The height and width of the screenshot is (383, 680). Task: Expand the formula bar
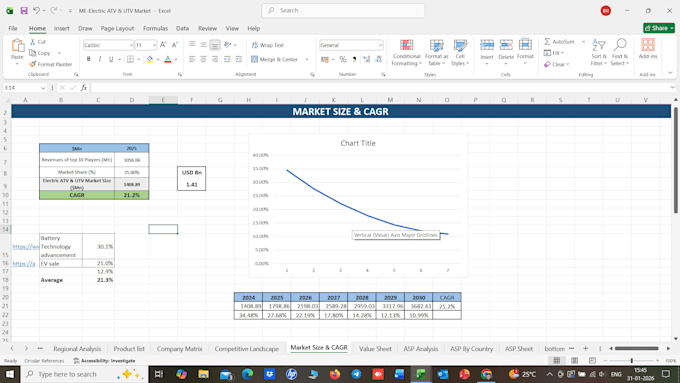click(x=672, y=88)
